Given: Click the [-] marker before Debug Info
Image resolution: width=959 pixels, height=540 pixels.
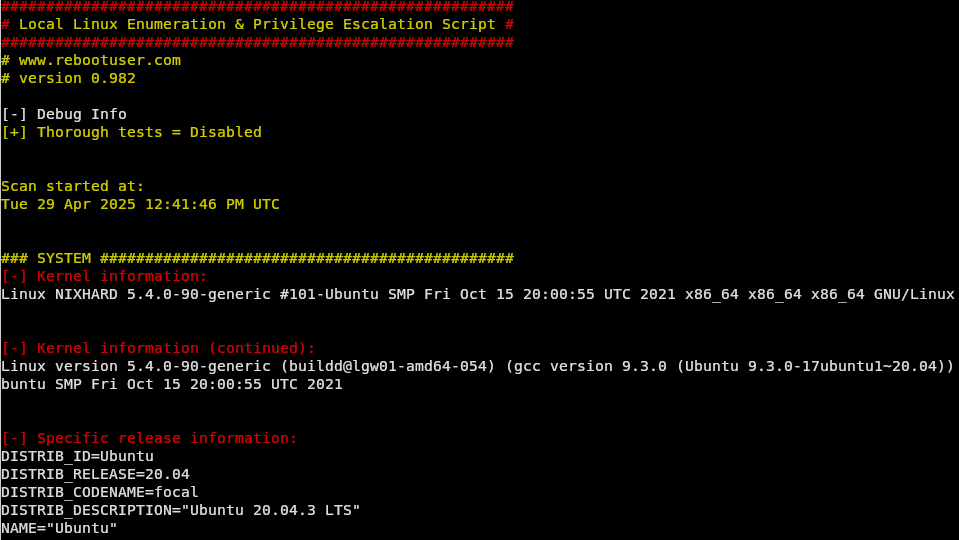Looking at the screenshot, I should 14,114.
